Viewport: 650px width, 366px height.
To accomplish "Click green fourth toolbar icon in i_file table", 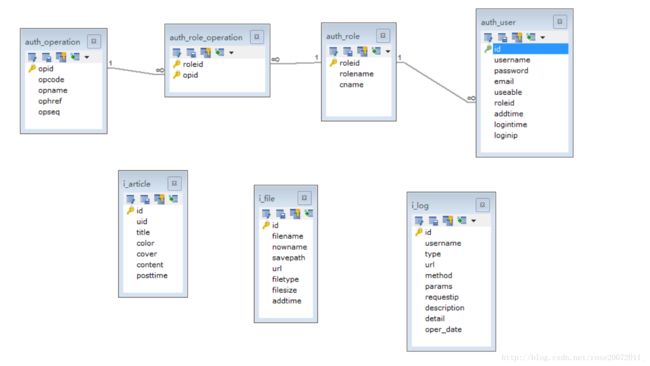I will coord(309,213).
